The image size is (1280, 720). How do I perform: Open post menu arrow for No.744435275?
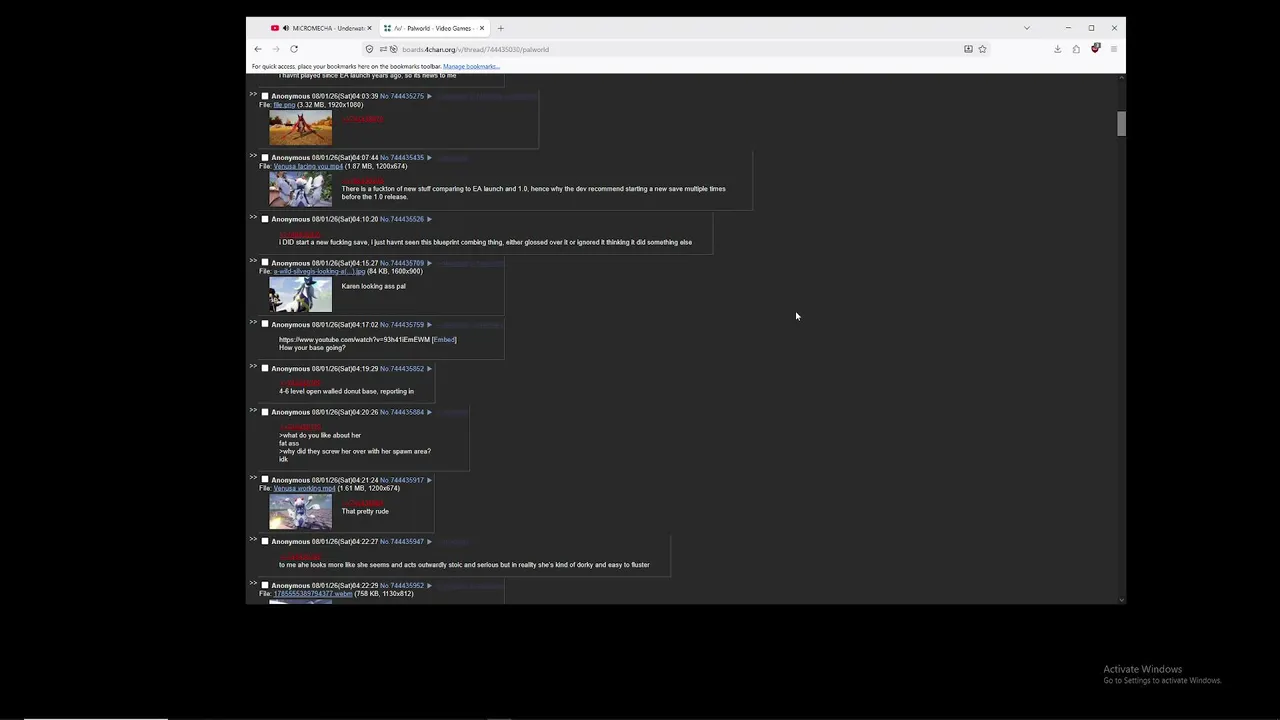pyautogui.click(x=430, y=96)
